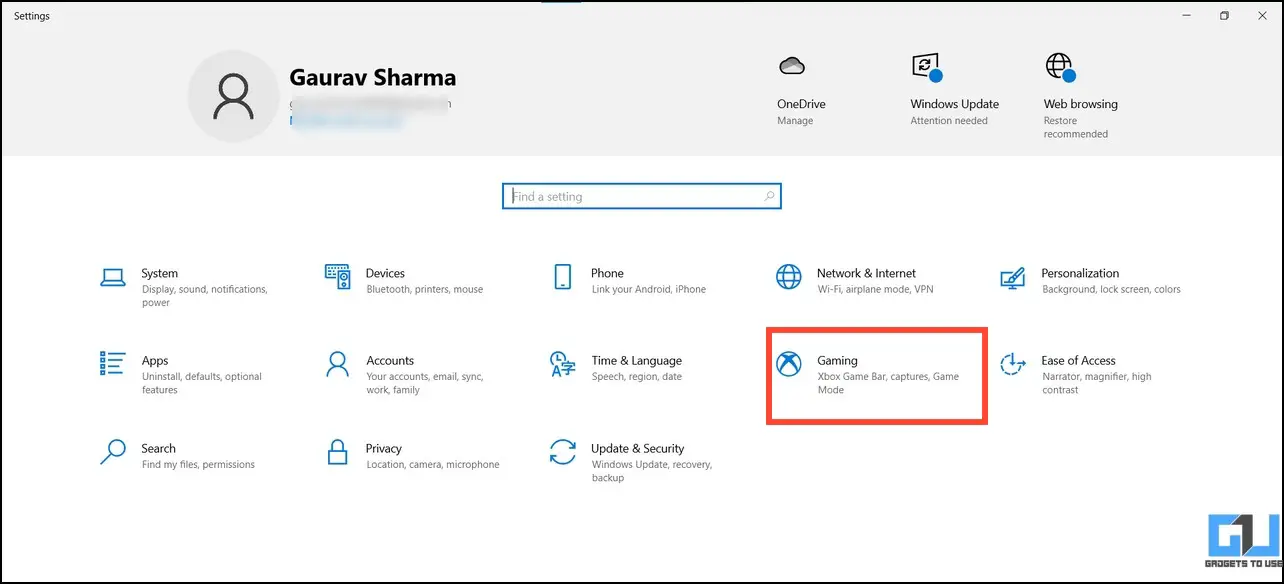This screenshot has width=1284, height=584.
Task: Click the Gaurav Sharma account name
Action: [372, 77]
